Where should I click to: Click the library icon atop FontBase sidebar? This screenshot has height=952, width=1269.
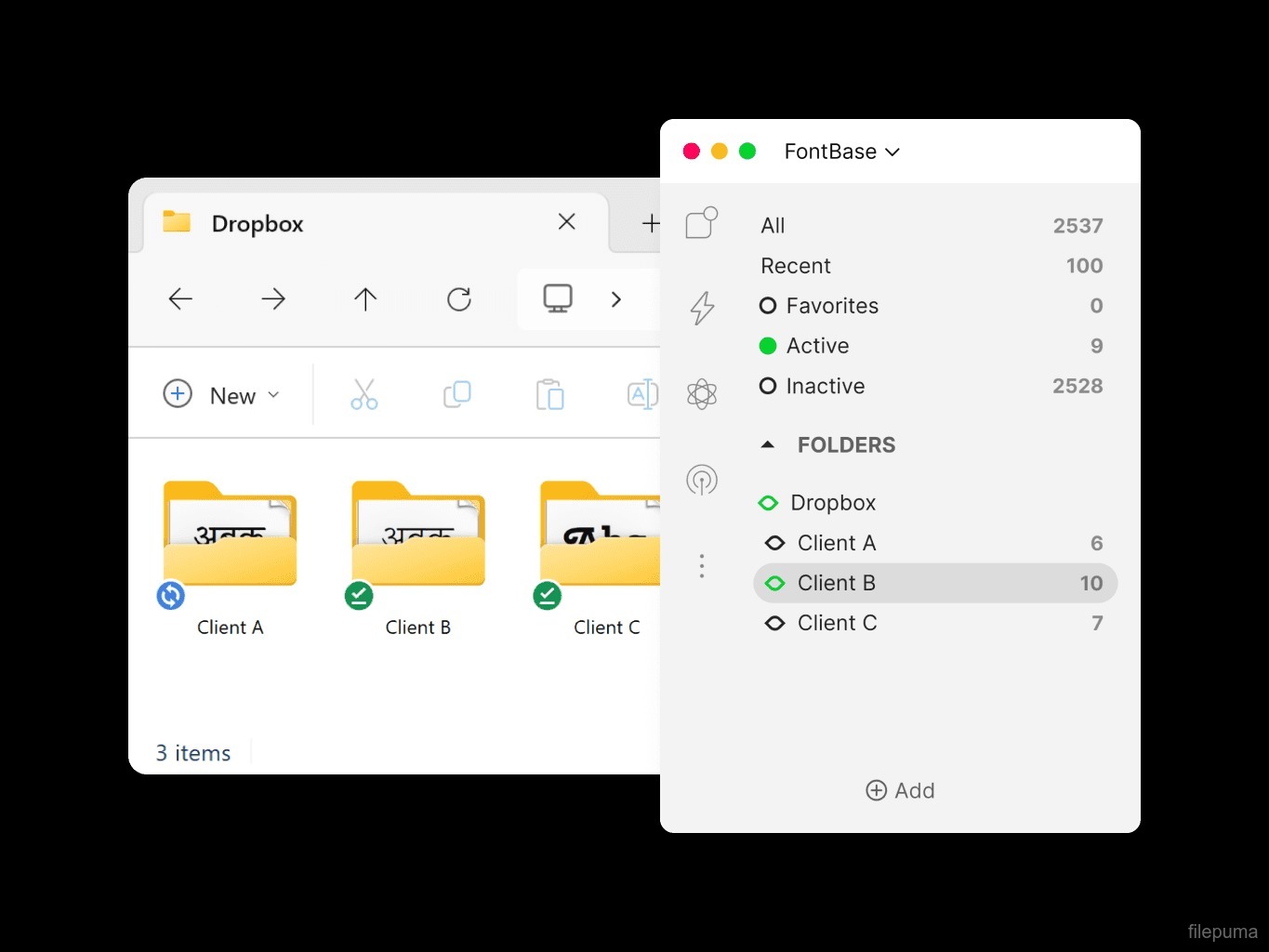702,223
